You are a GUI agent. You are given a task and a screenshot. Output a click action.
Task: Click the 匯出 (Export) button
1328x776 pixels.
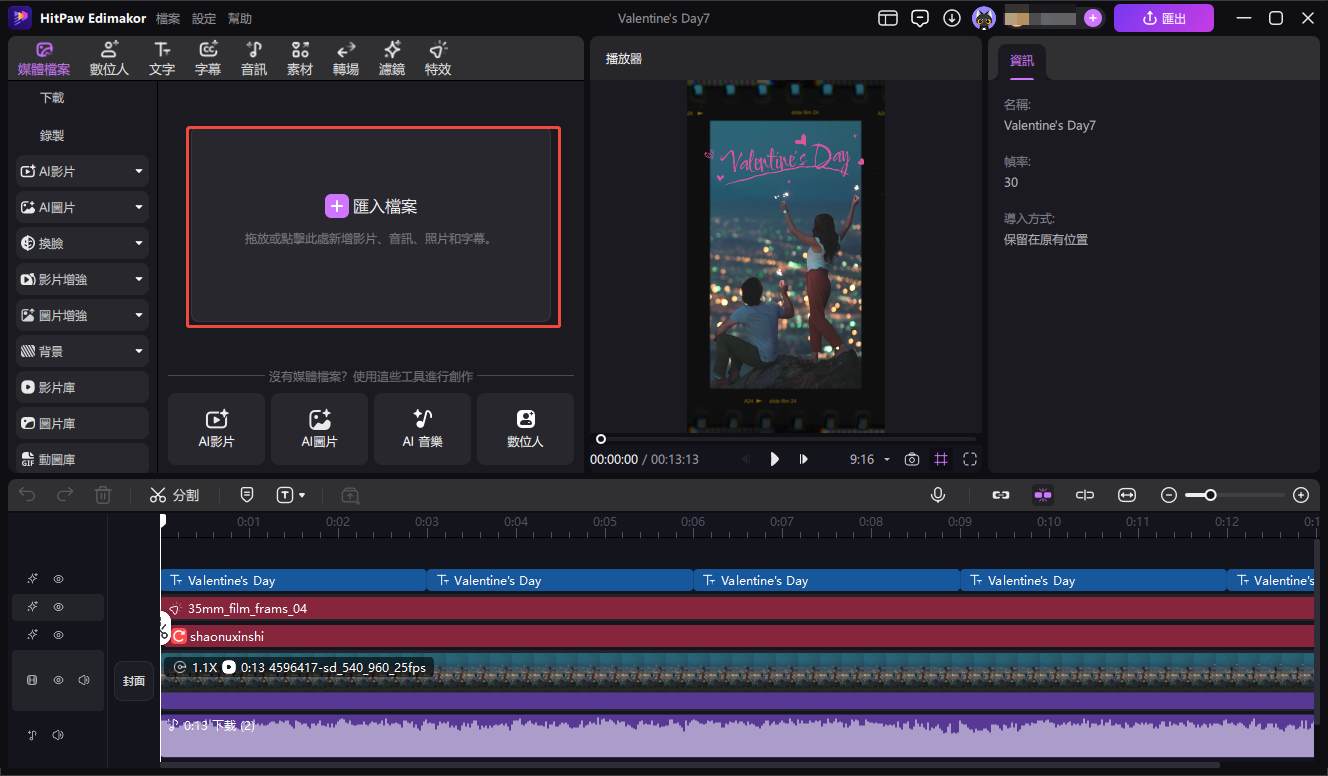(1163, 17)
